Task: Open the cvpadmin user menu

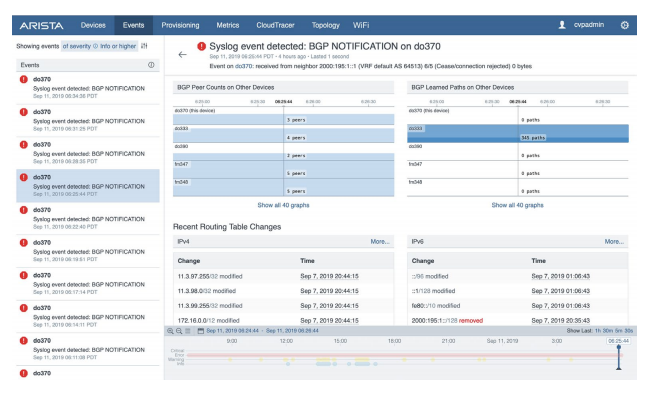Action: 589,25
